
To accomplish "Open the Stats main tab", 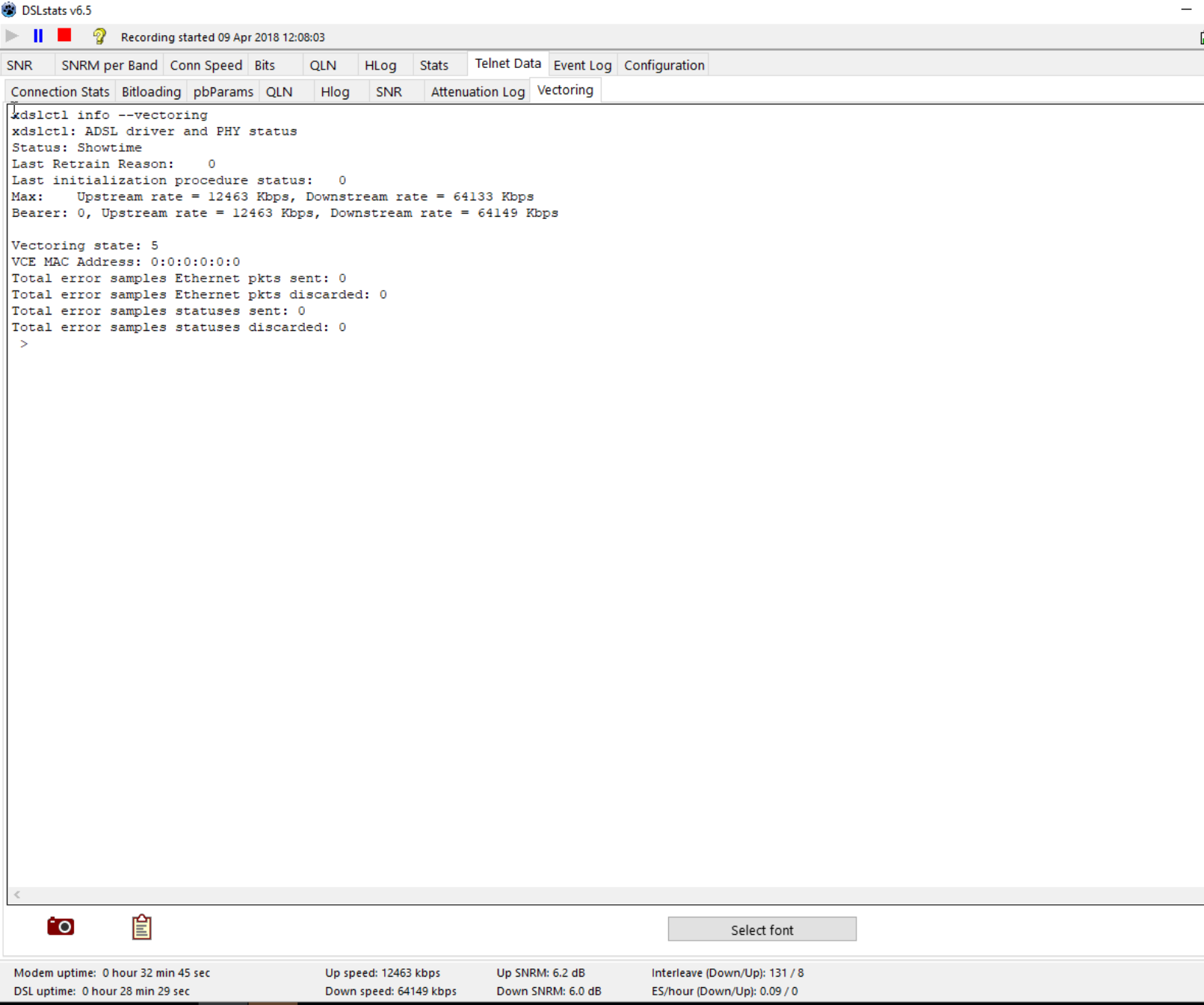I will click(433, 65).
